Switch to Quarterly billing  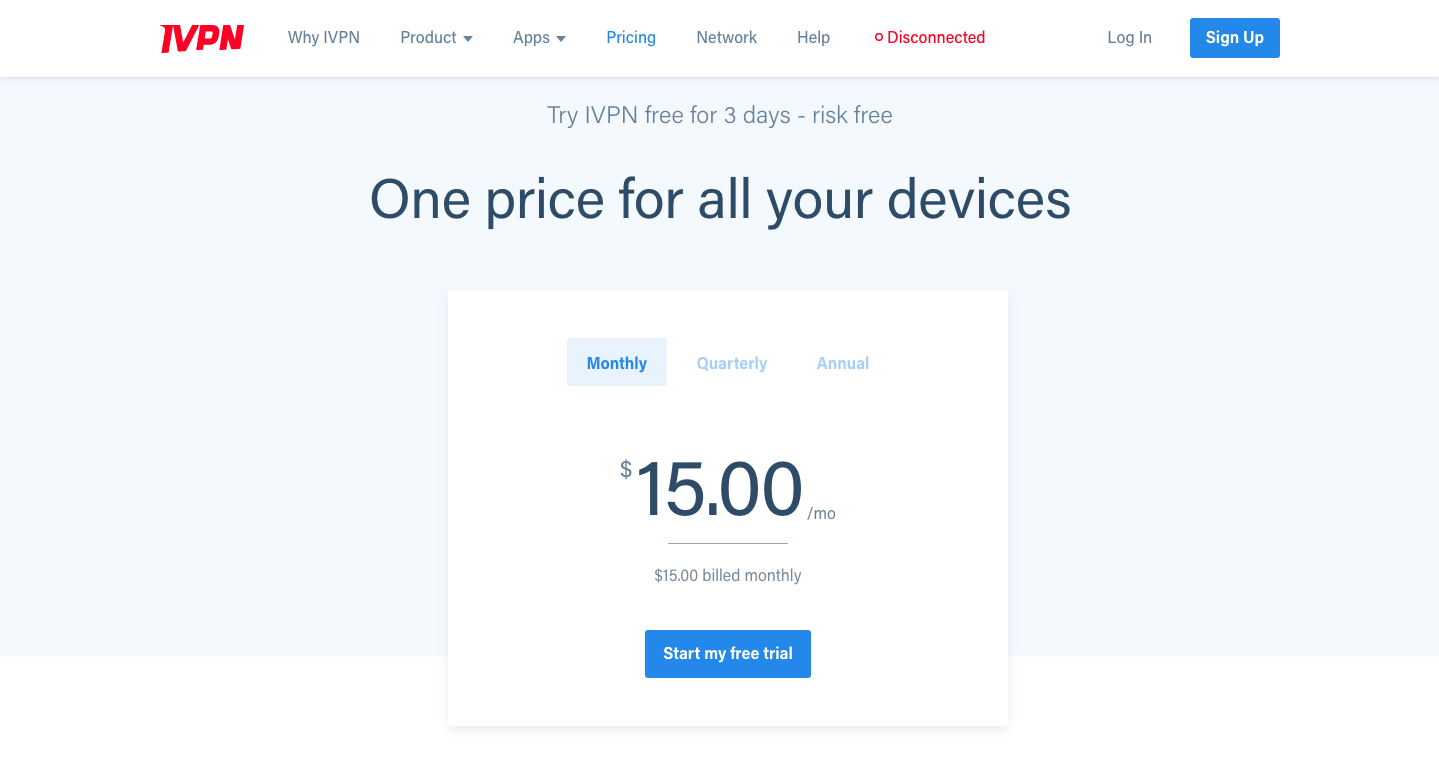[732, 362]
